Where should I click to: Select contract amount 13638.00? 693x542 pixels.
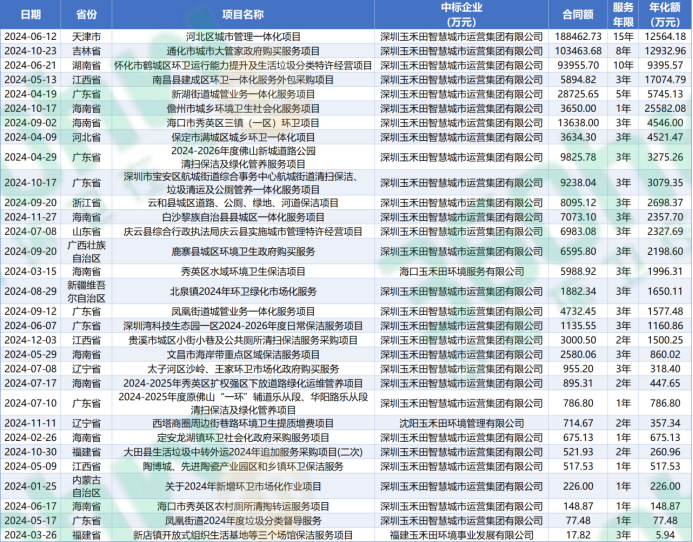pyautogui.click(x=578, y=123)
